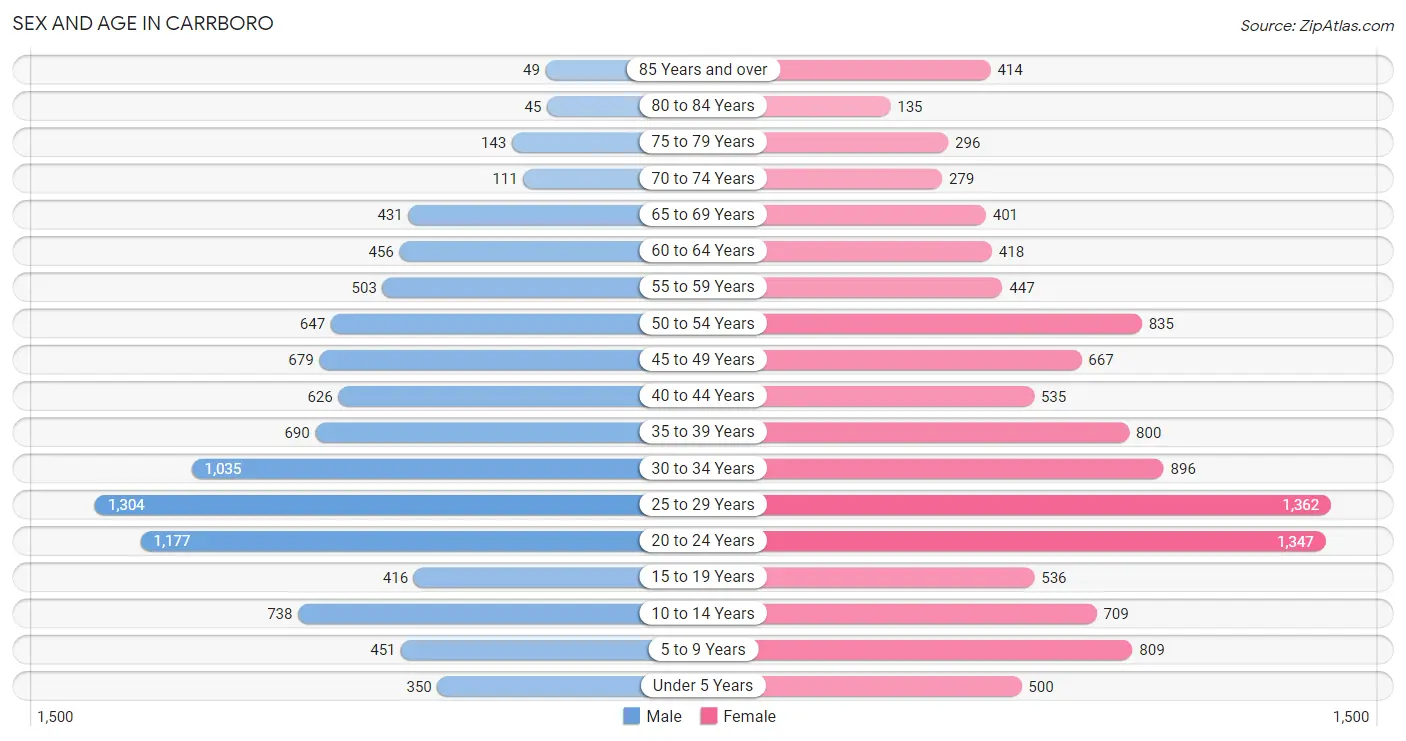Click the 85 Years and over label
Image resolution: width=1406 pixels, height=741 pixels.
point(703,70)
